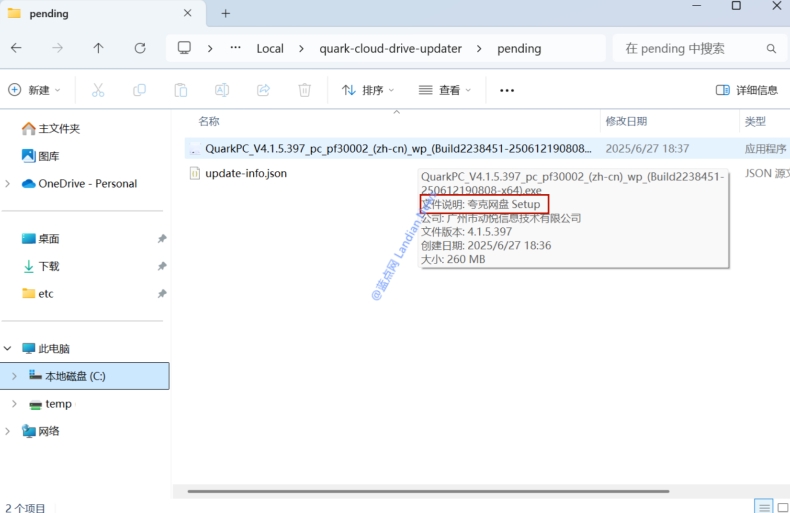Click the Copy icon in toolbar

139,90
